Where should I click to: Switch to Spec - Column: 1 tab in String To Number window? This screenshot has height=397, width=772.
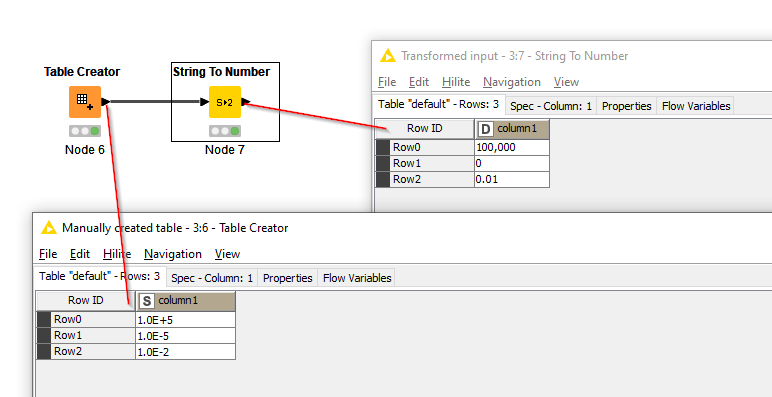click(x=551, y=106)
